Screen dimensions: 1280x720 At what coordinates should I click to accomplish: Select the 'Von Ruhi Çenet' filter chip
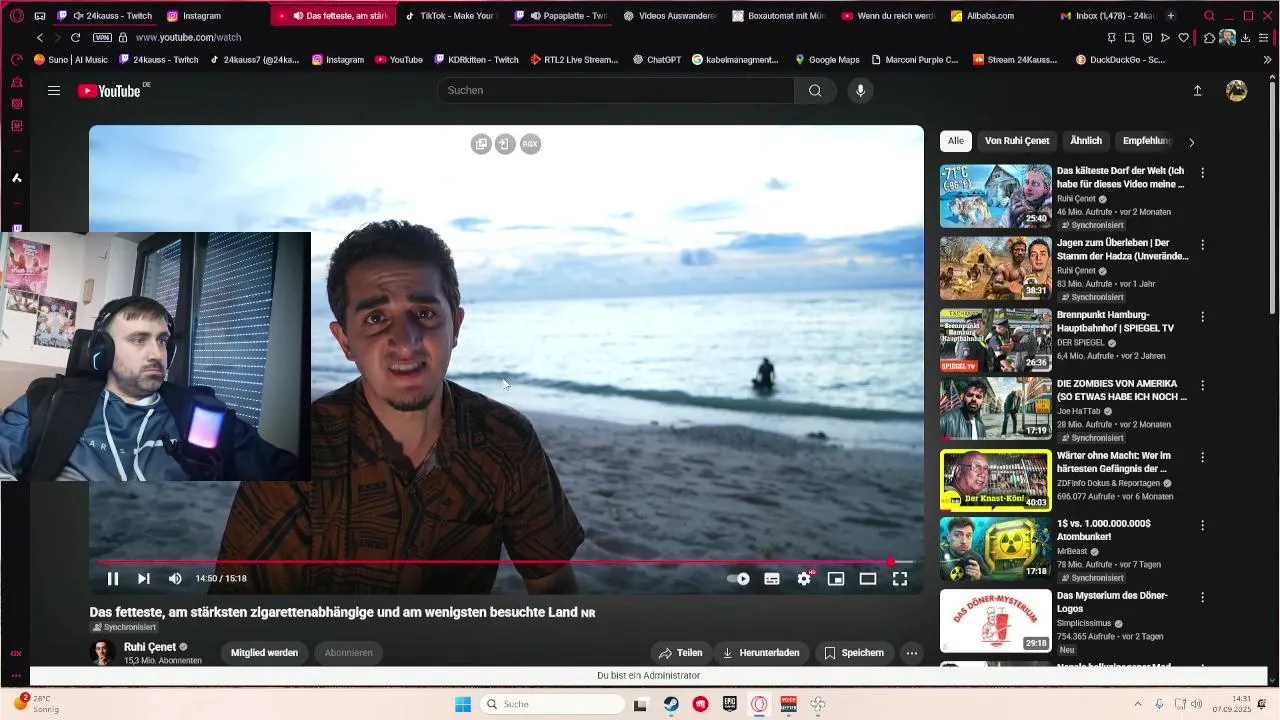coord(1017,141)
